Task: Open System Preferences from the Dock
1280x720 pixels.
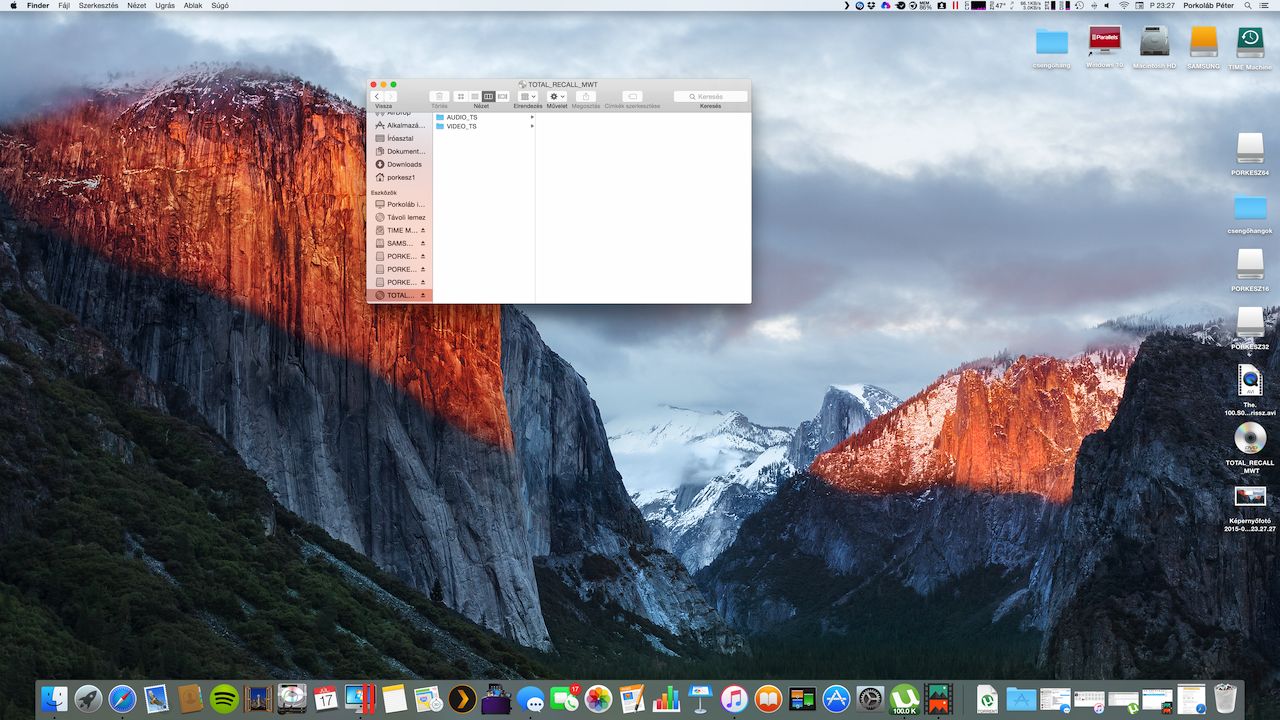Action: [870, 698]
